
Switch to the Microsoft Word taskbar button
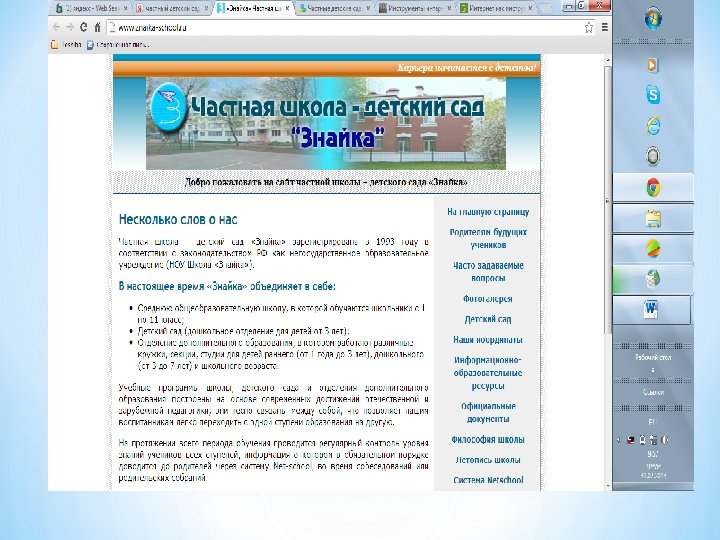click(x=652, y=310)
